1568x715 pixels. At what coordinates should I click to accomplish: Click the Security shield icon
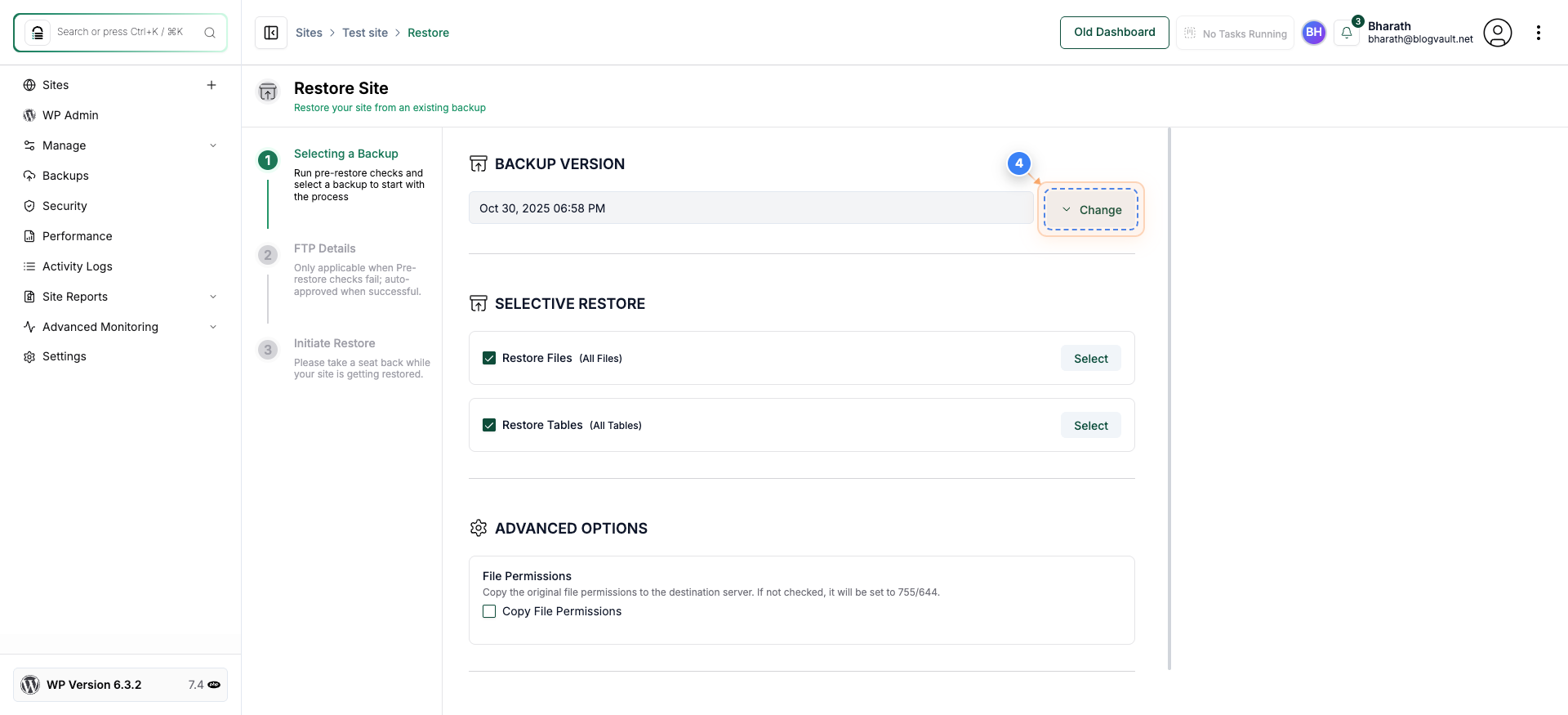click(29, 206)
